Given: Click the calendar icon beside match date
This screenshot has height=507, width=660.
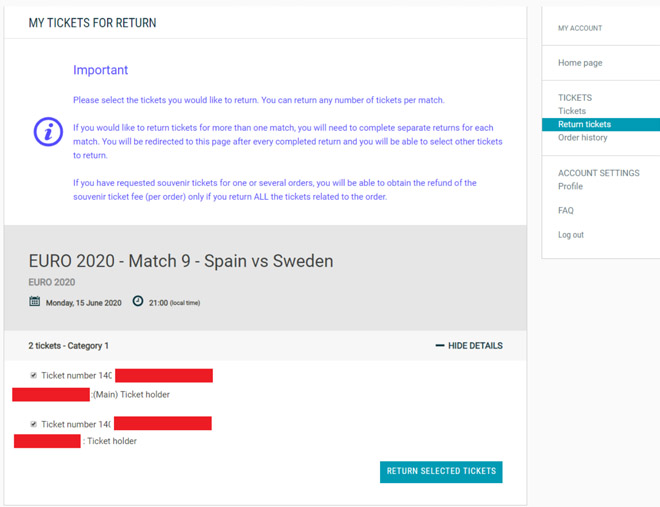Looking at the screenshot, I should 35,301.
